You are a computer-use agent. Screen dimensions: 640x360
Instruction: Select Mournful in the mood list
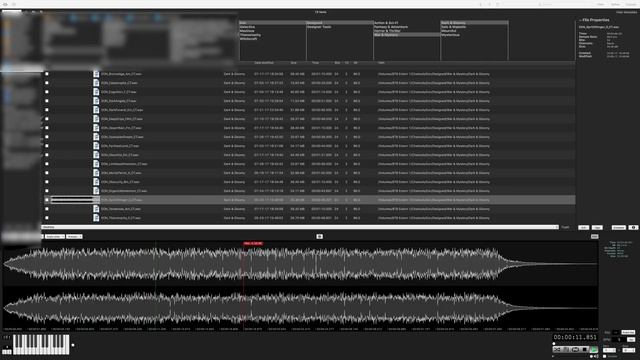[x=449, y=31]
